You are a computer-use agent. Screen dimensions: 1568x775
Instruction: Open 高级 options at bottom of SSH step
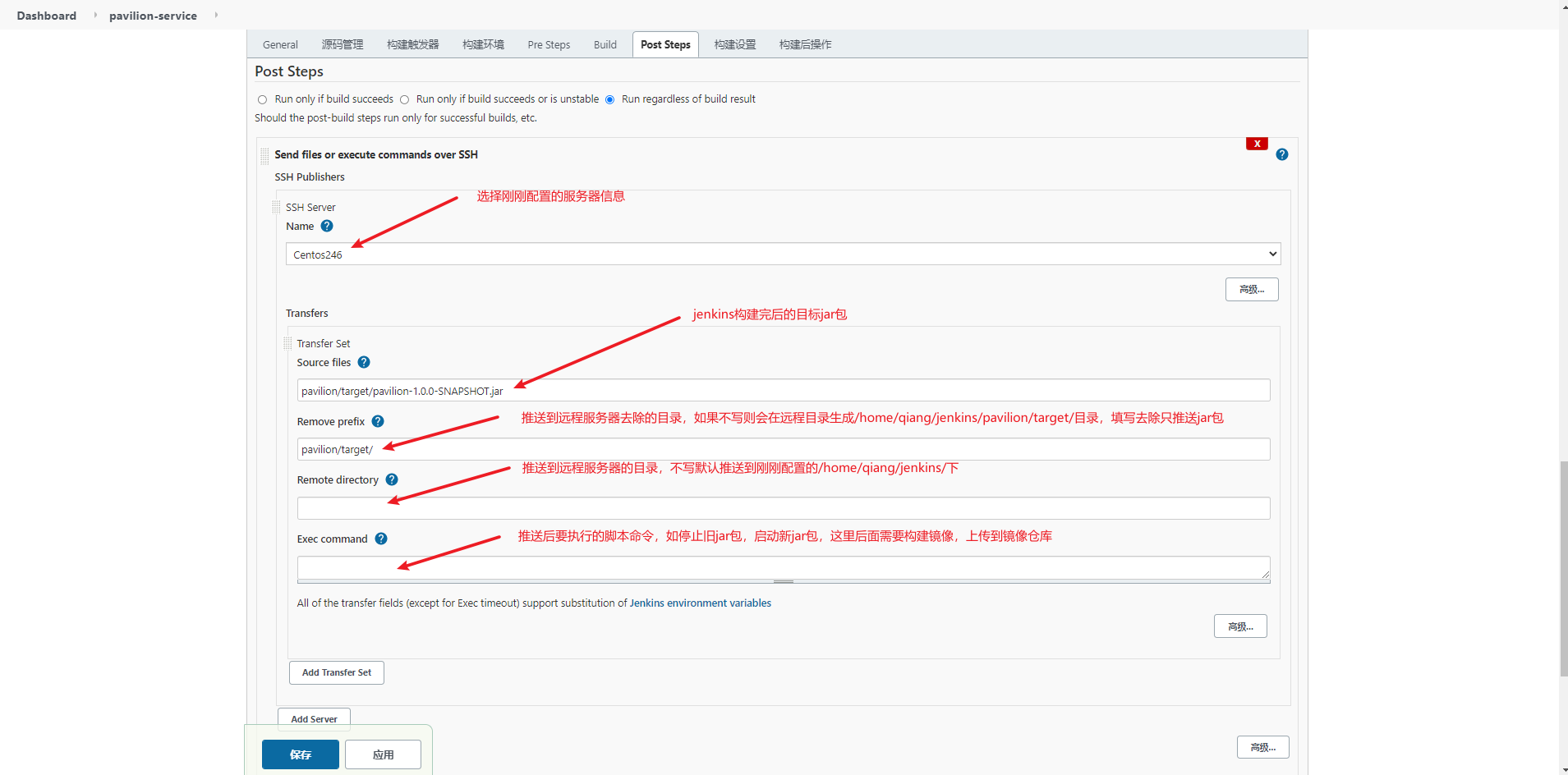[1263, 747]
